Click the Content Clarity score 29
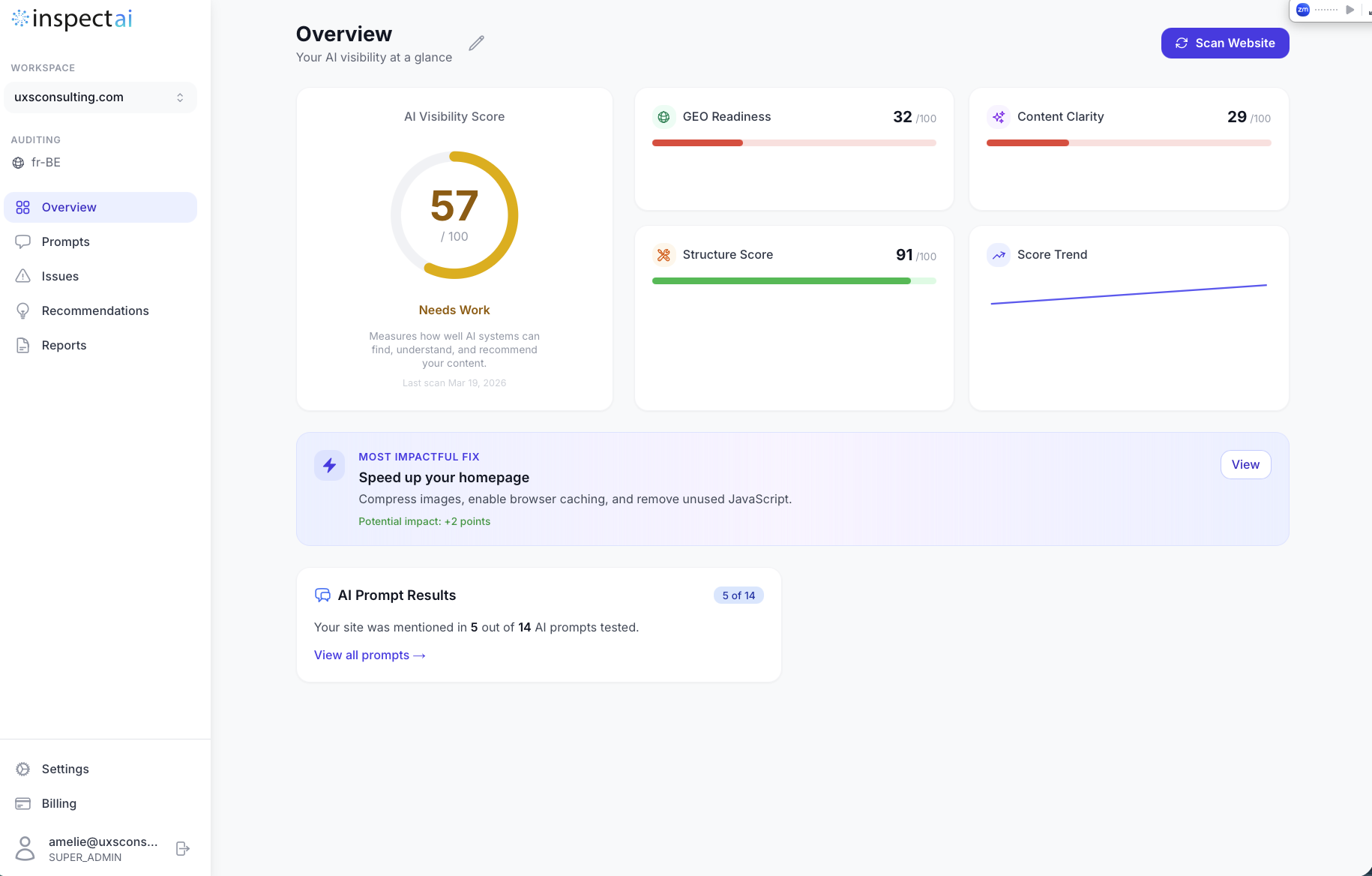The image size is (1372, 876). [x=1237, y=117]
